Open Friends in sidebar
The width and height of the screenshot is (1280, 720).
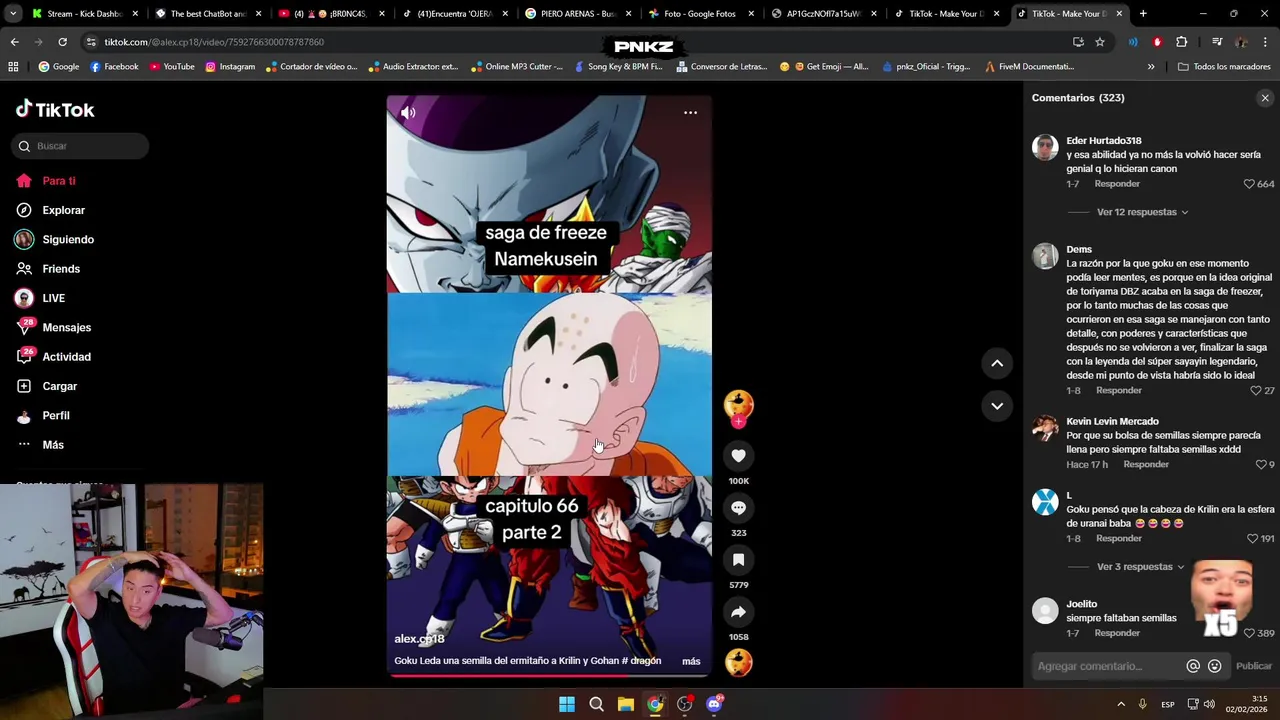point(61,269)
